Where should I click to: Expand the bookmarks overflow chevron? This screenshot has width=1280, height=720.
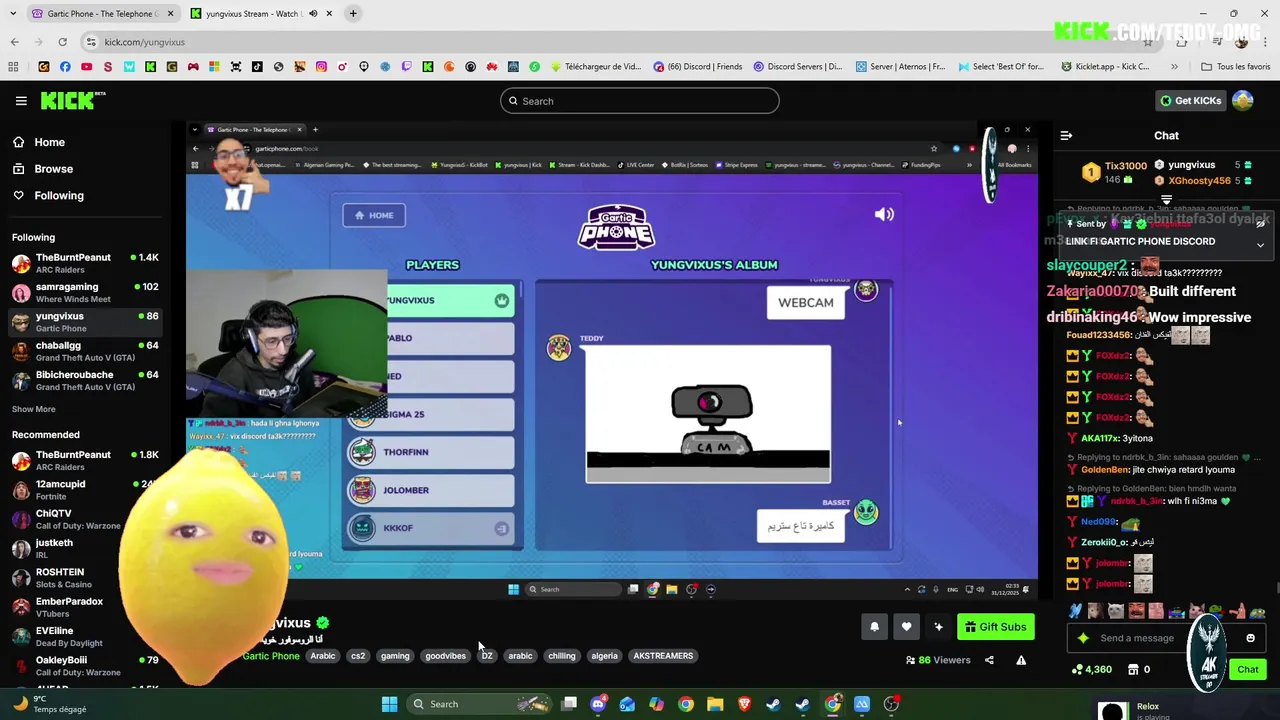tap(1174, 67)
